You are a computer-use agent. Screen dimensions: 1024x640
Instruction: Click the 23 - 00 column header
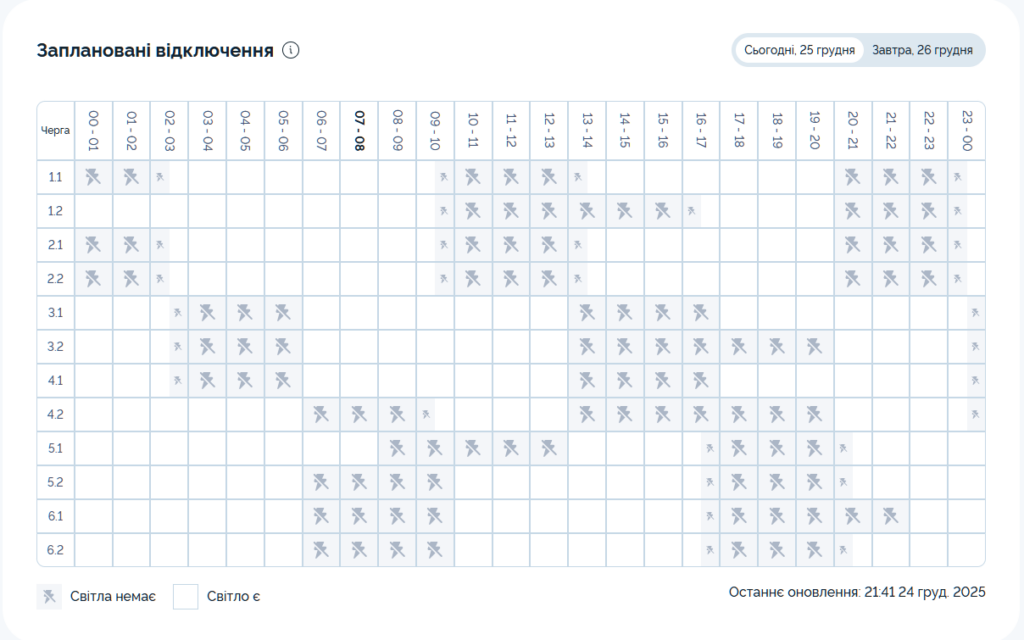966,131
